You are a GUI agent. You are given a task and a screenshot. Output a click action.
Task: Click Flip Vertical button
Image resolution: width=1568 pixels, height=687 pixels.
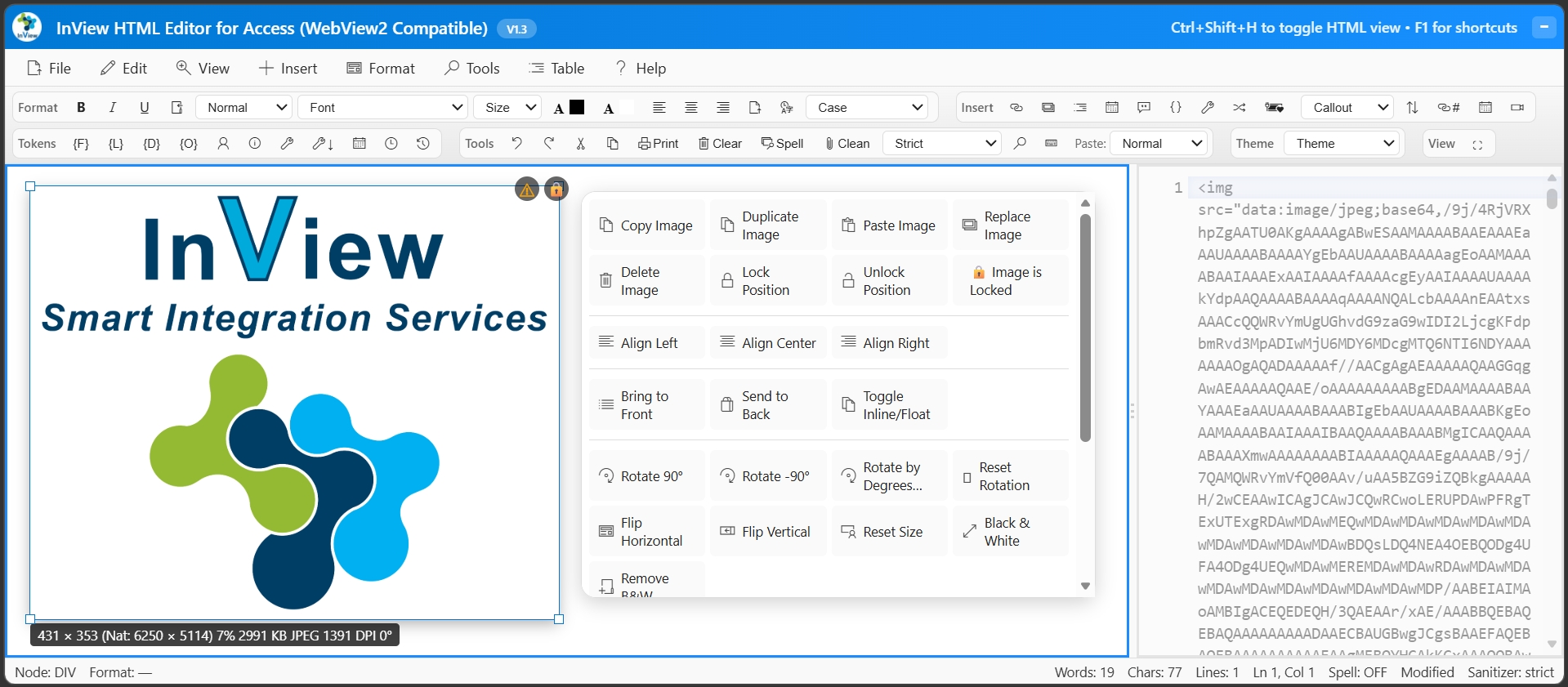point(768,532)
